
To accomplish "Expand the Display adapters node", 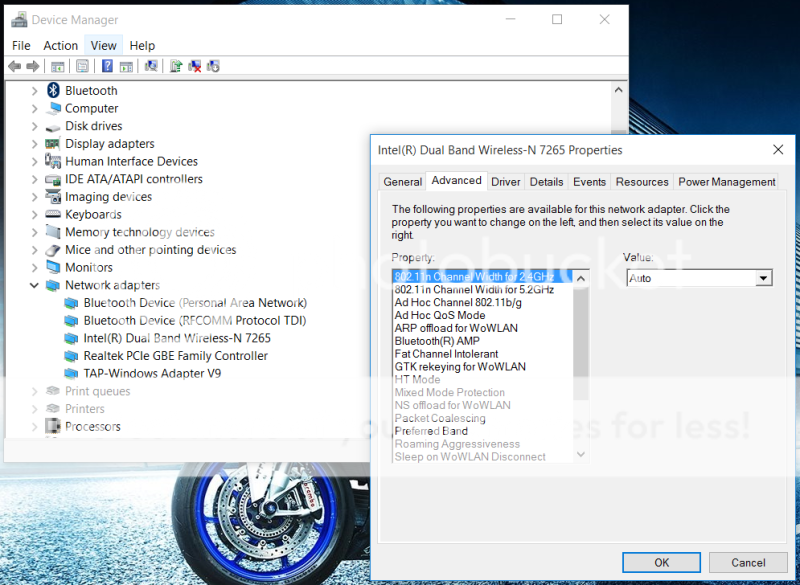I will 34,144.
